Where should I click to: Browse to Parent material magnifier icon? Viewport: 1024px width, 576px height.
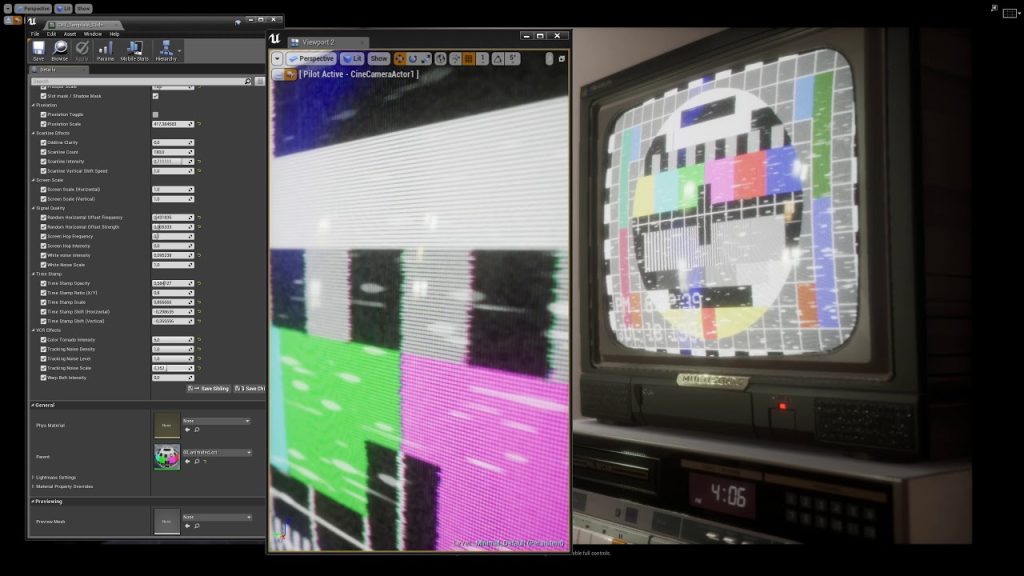pyautogui.click(x=197, y=462)
